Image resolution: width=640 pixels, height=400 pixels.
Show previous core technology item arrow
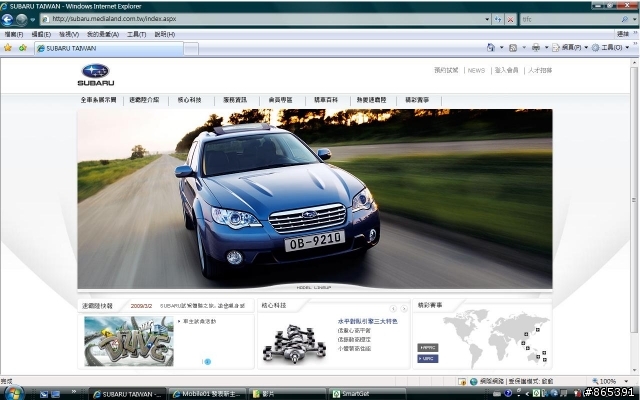(x=393, y=309)
